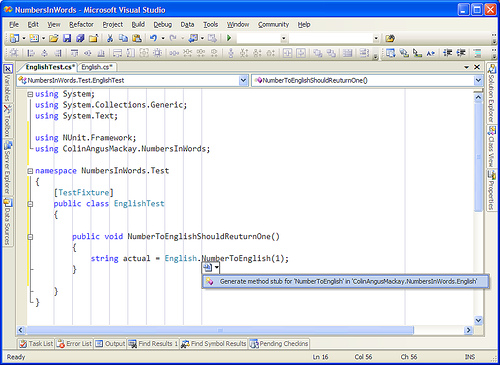Open the smart tag dropdown arrow

(x=217, y=267)
